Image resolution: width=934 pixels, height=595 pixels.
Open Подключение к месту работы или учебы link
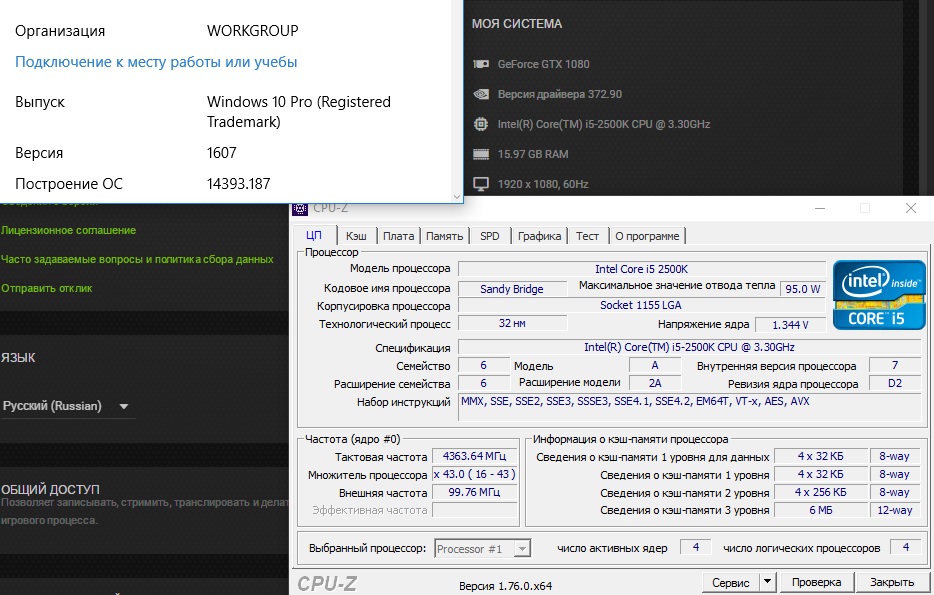156,62
